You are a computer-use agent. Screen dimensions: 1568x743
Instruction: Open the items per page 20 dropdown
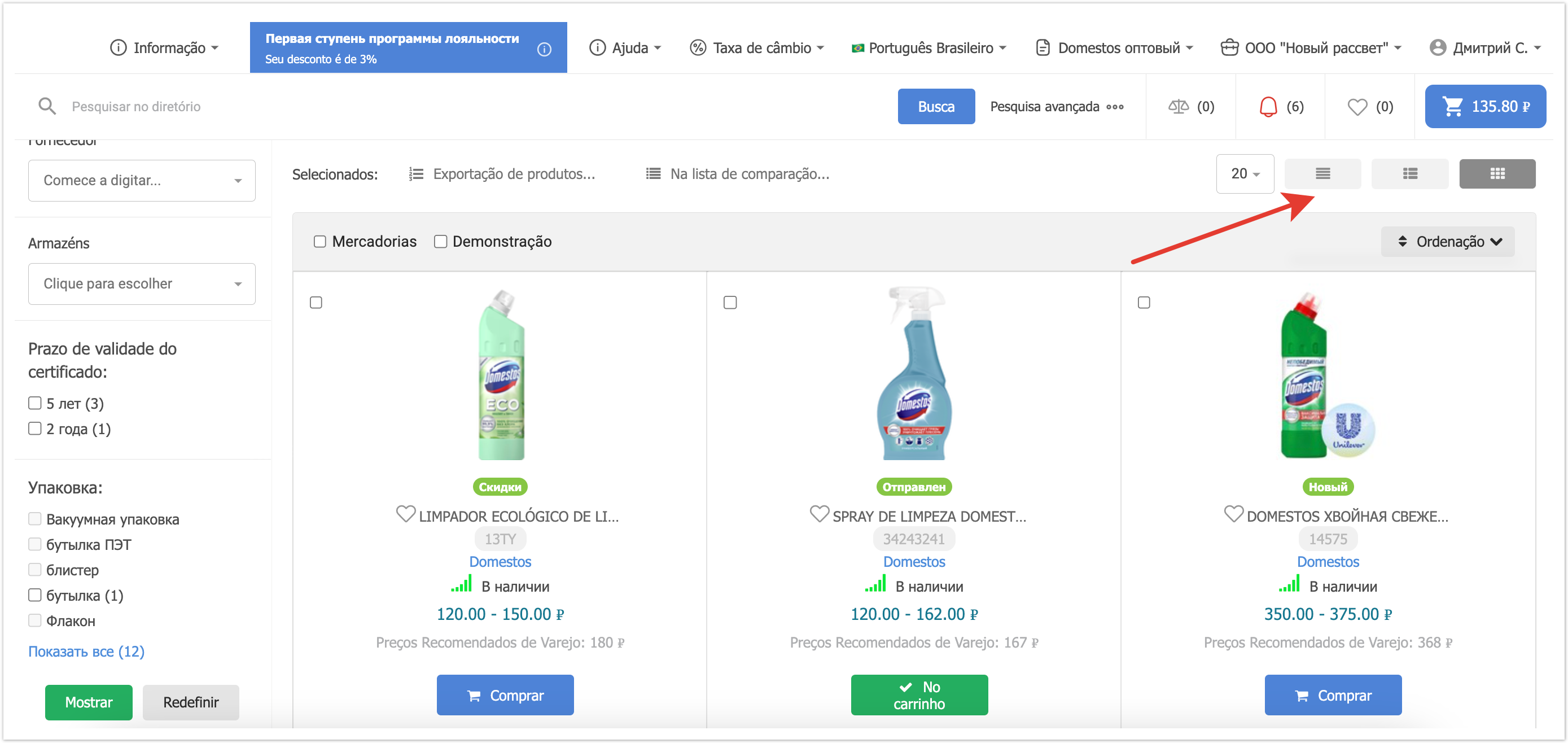tap(1244, 174)
